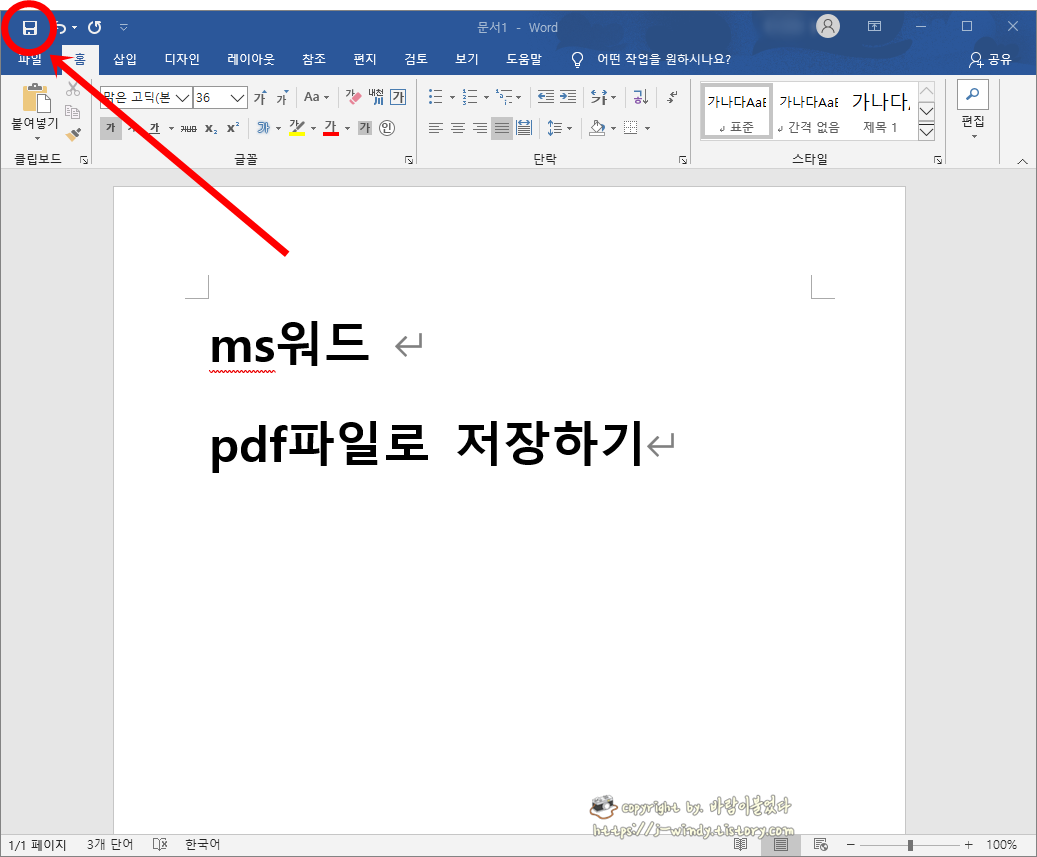Toggle Center alignment
The width and height of the screenshot is (1037, 857).
458,128
